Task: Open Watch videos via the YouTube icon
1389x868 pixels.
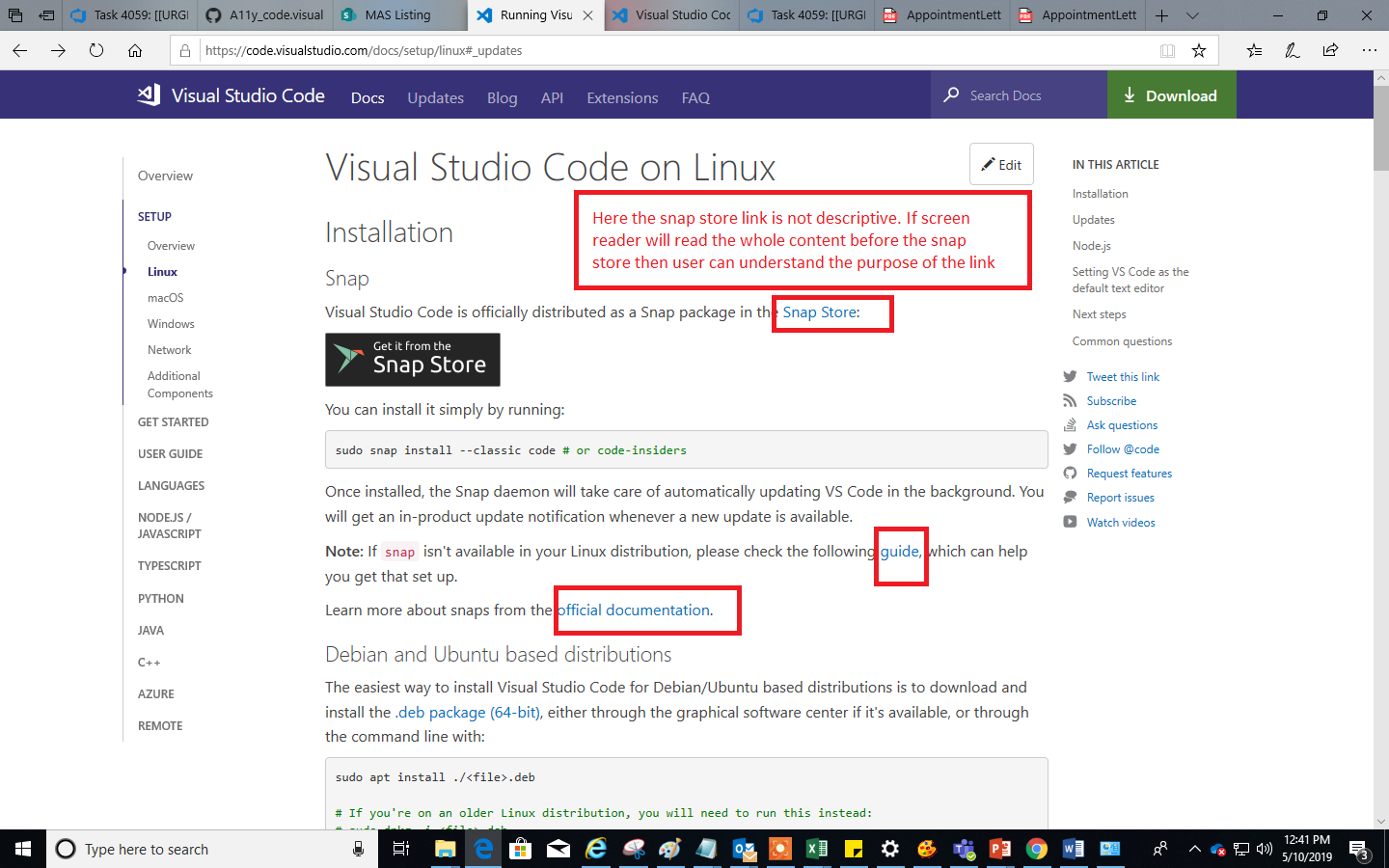Action: pyautogui.click(x=1072, y=522)
